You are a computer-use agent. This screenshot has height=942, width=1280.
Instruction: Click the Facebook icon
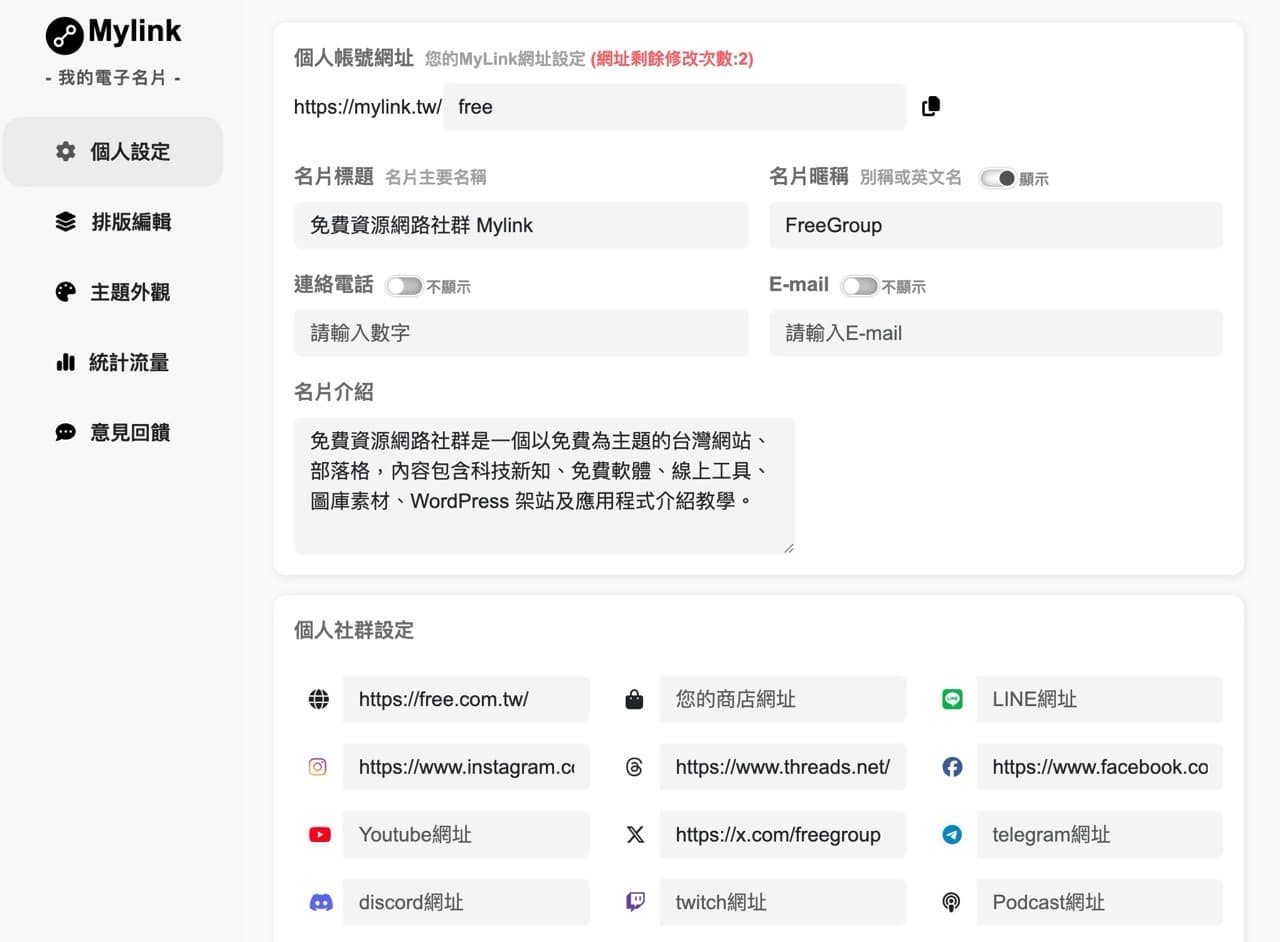[x=952, y=767]
